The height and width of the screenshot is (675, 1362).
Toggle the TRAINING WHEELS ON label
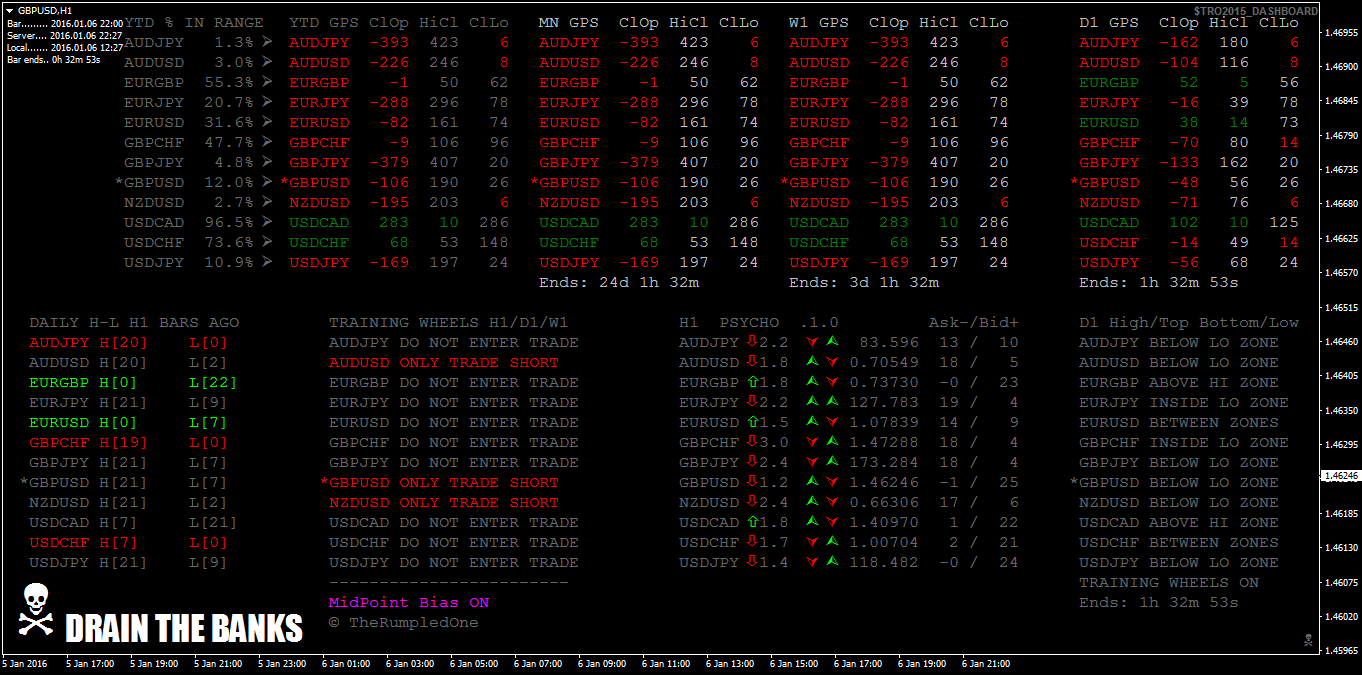1168,583
